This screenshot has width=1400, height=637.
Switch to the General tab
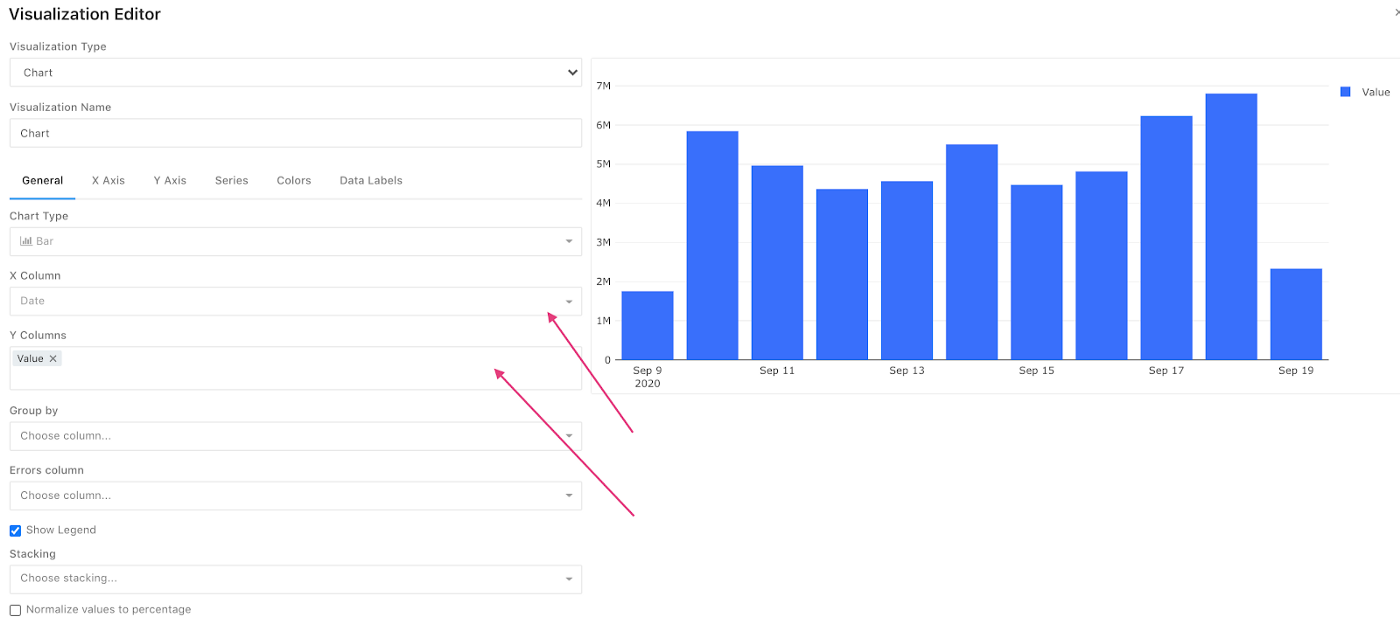pos(42,180)
